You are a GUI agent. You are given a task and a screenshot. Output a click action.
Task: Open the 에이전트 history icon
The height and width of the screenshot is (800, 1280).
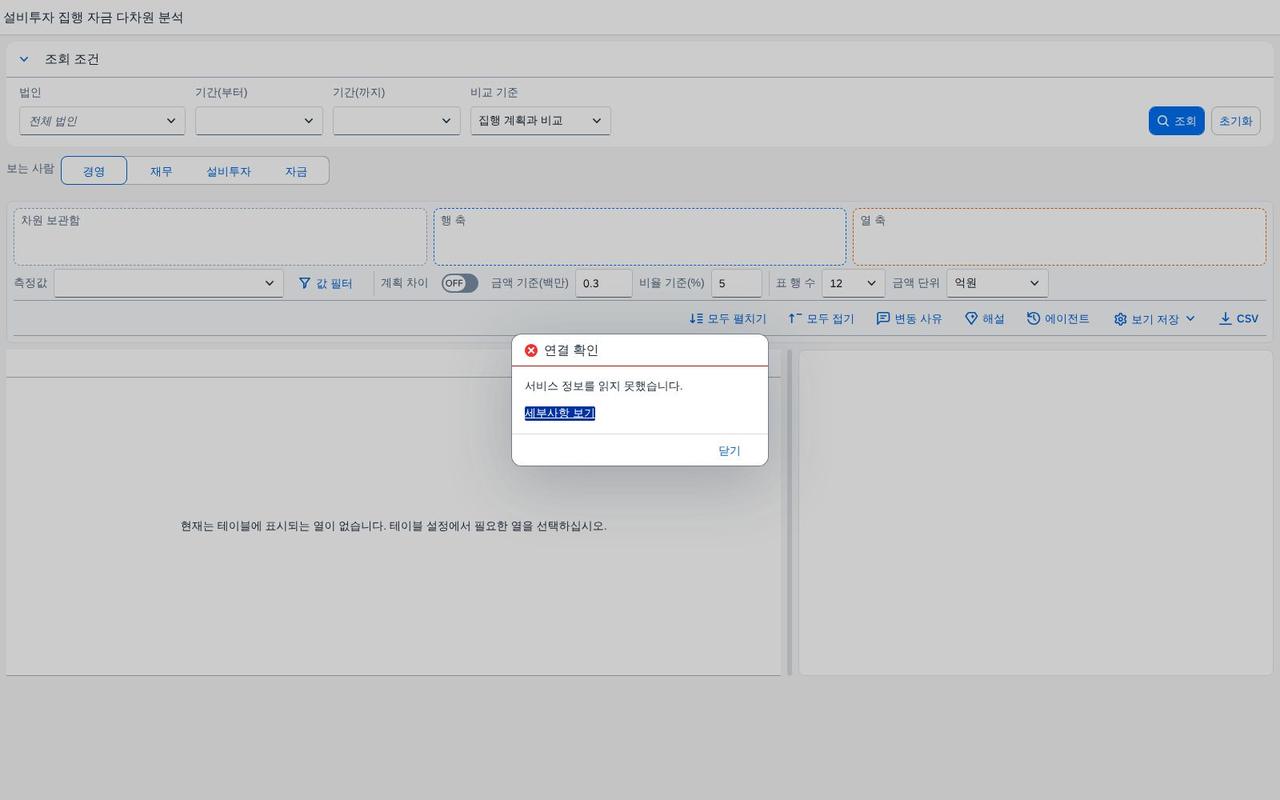pos(1033,319)
